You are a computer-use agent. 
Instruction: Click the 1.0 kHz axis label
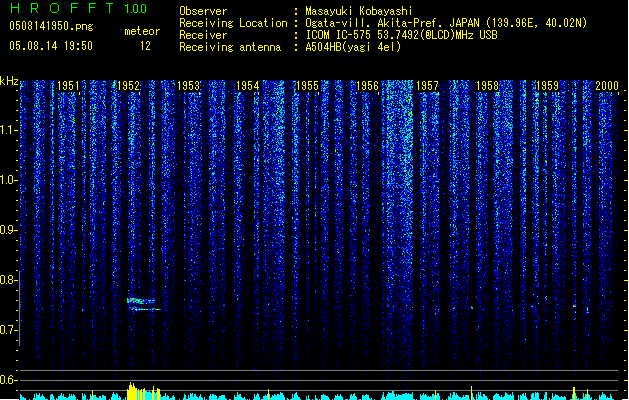coord(8,180)
